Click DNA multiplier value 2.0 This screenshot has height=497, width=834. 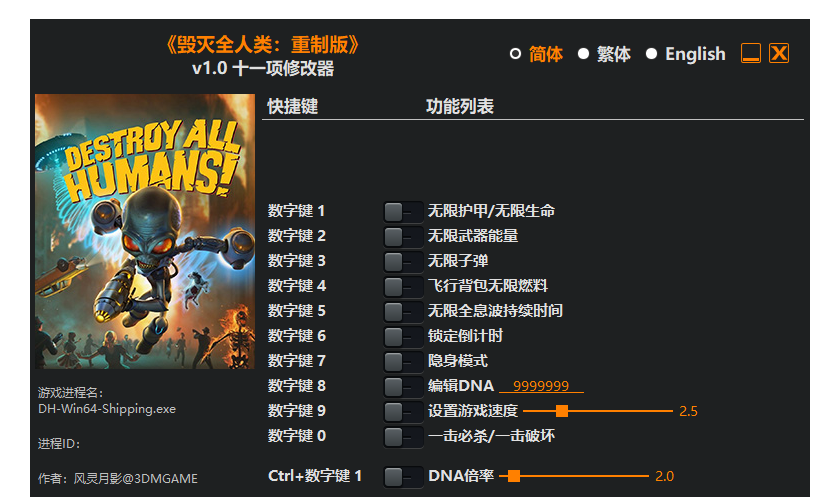(664, 476)
